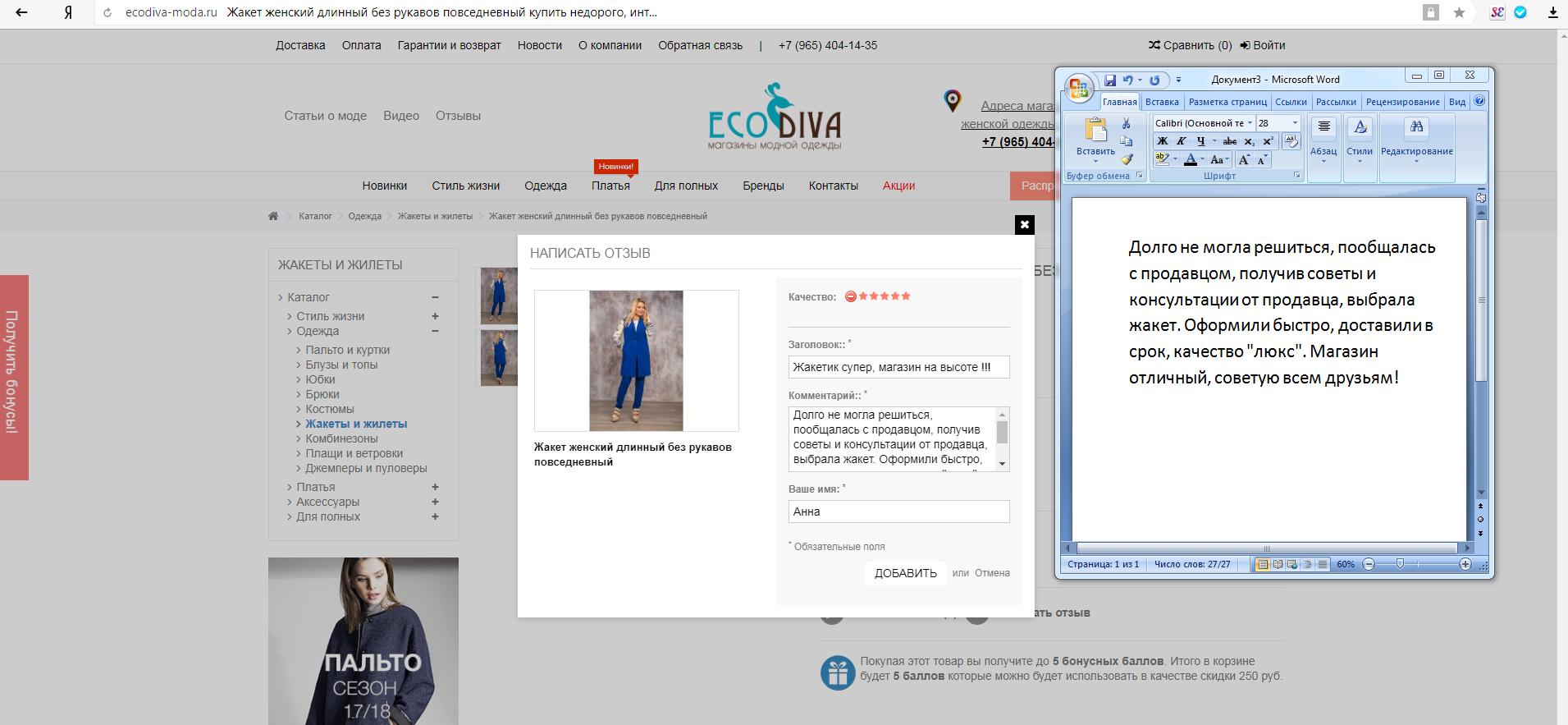Set rating to fifth star
Screen dimensions: 1568x725
(x=906, y=296)
